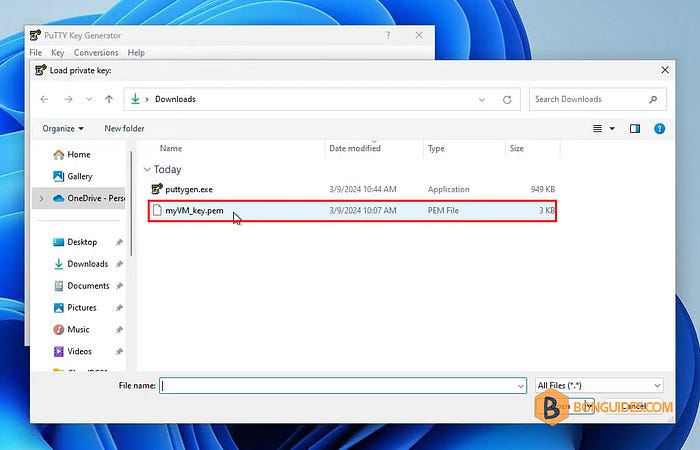The height and width of the screenshot is (450, 700).
Task: Click the pin icon next to Downloads
Action: (x=119, y=264)
